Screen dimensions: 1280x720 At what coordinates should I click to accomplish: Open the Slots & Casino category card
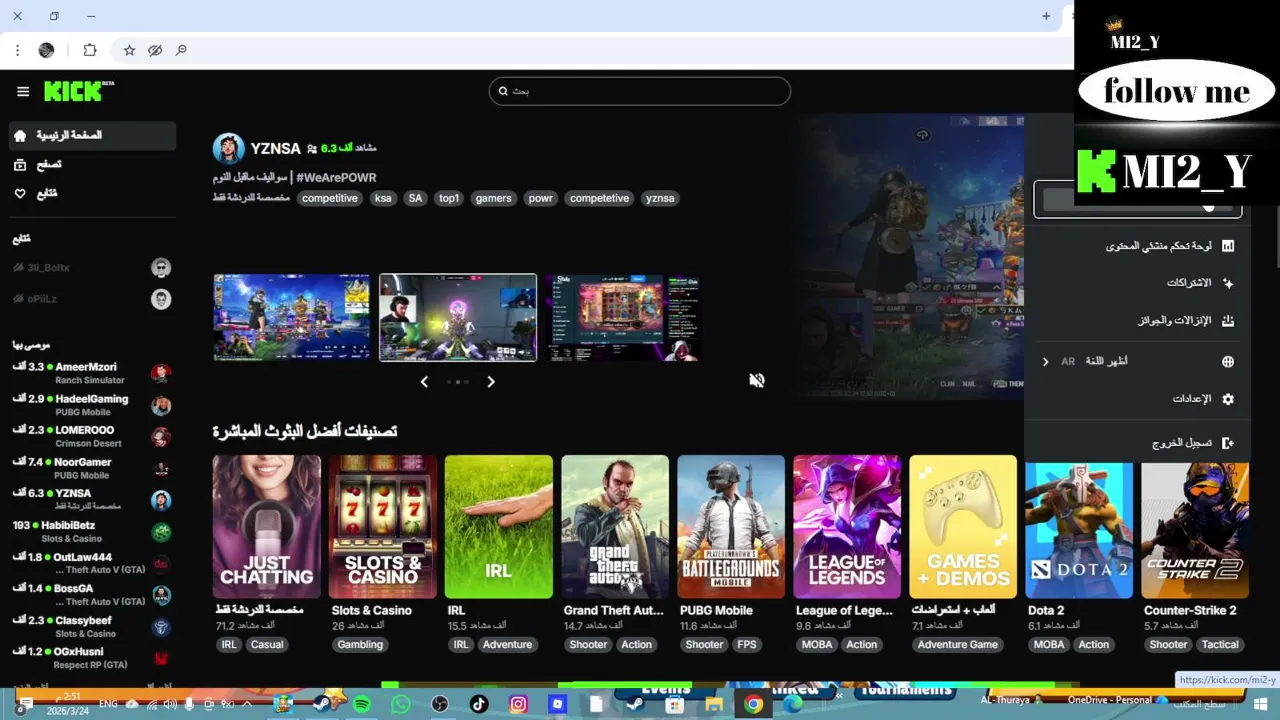click(383, 527)
